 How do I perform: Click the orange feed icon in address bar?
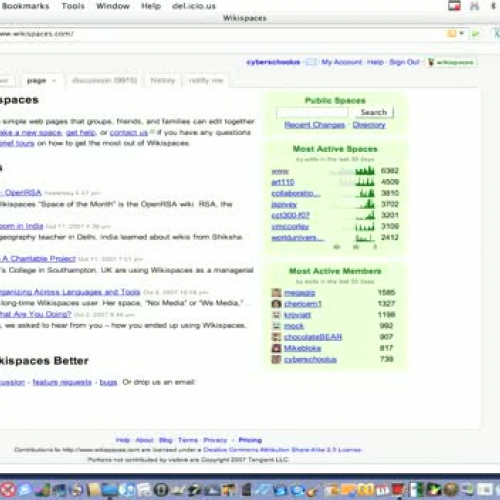451,33
